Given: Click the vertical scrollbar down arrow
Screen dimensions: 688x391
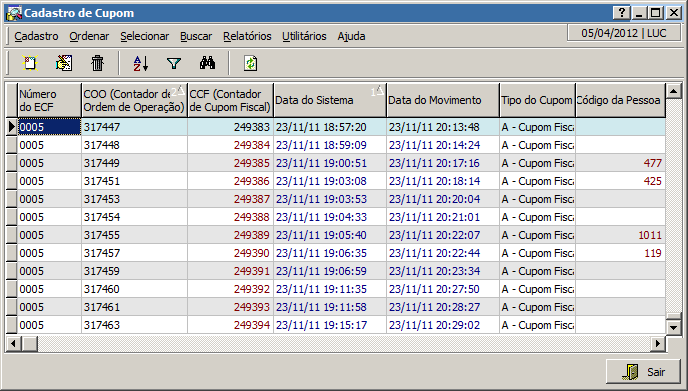Looking at the screenshot, I should (673, 327).
